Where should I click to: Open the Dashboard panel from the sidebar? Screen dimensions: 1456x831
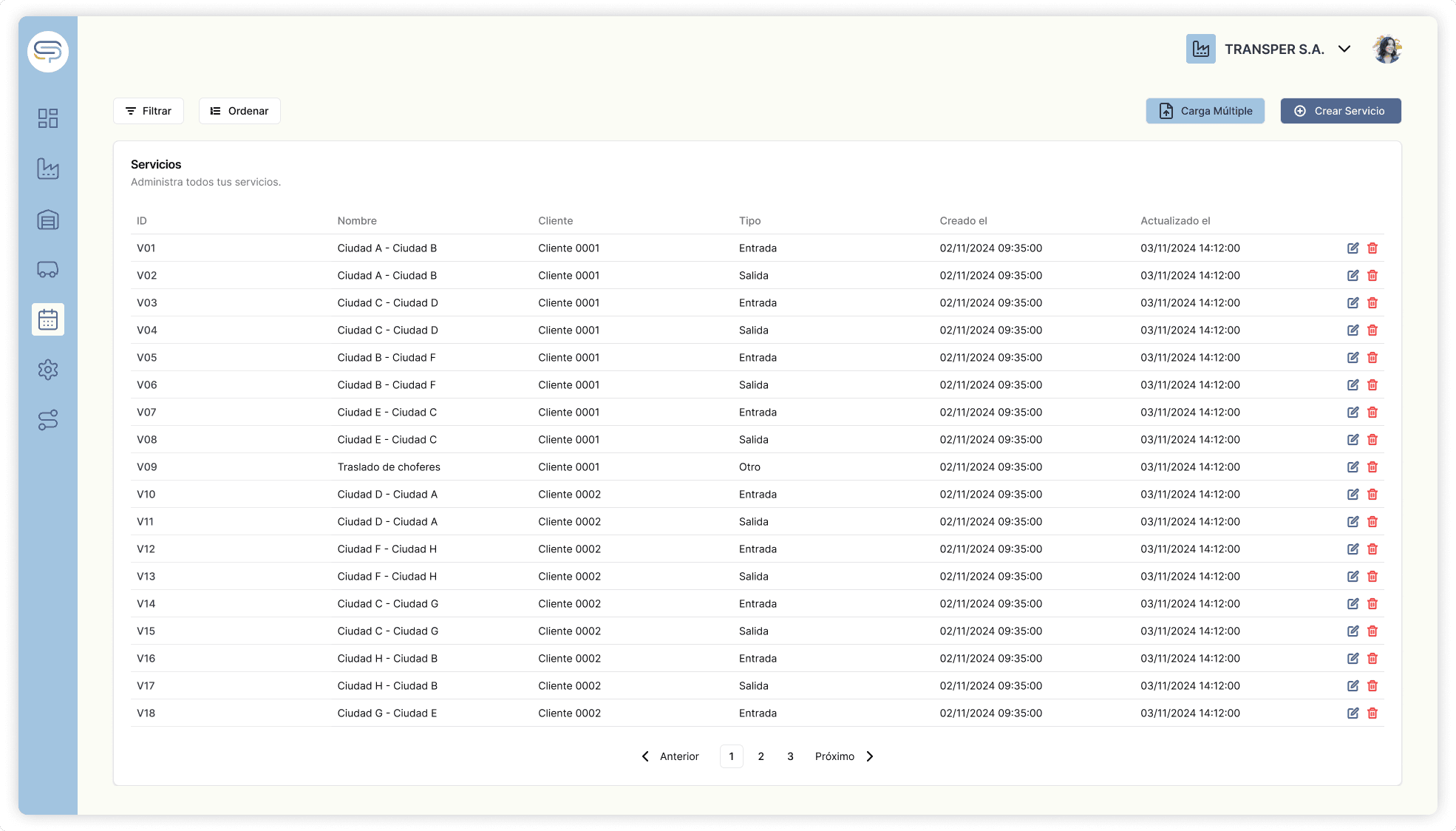(x=47, y=118)
